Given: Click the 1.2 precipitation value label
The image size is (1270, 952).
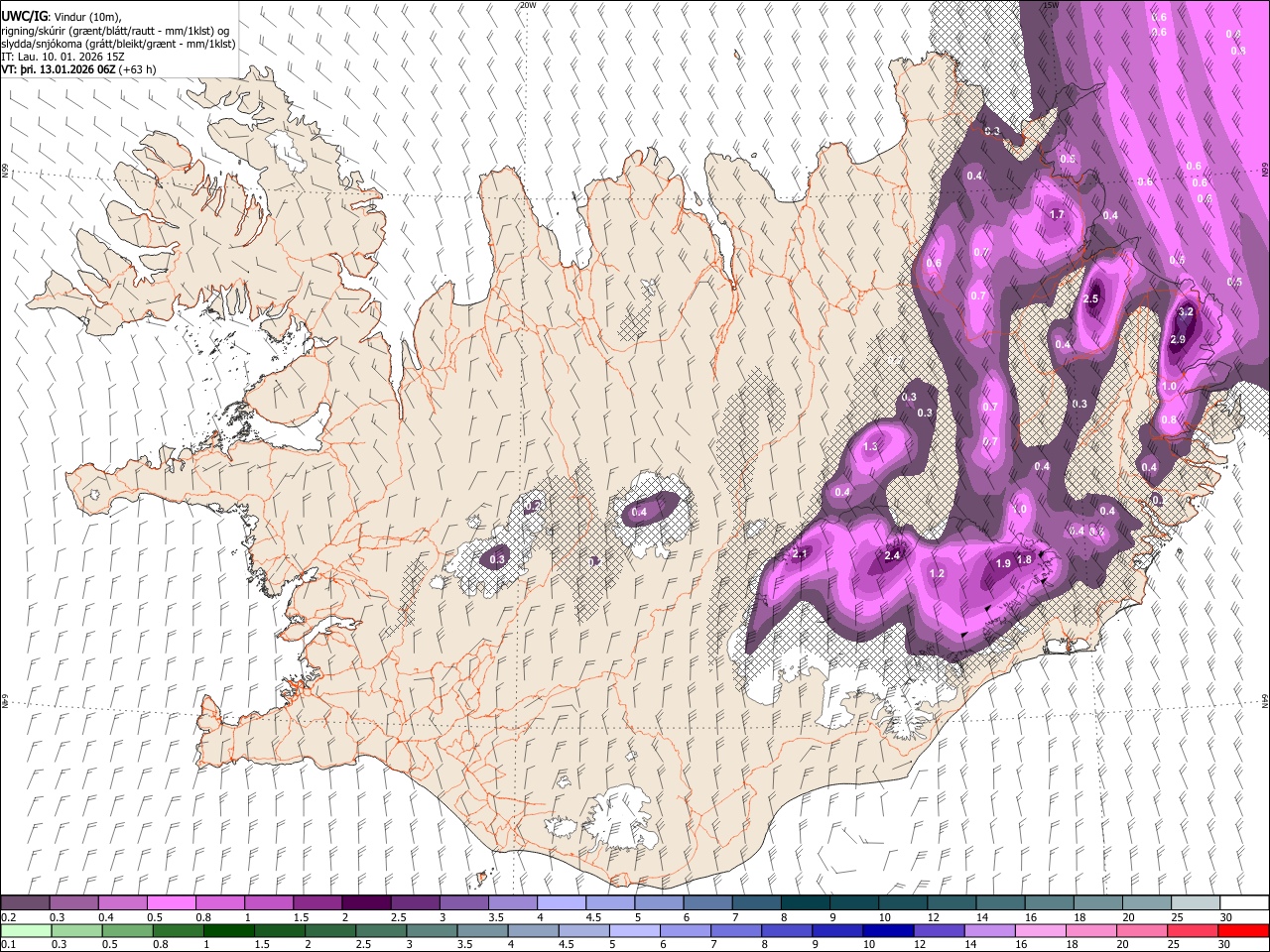Looking at the screenshot, I should (937, 573).
